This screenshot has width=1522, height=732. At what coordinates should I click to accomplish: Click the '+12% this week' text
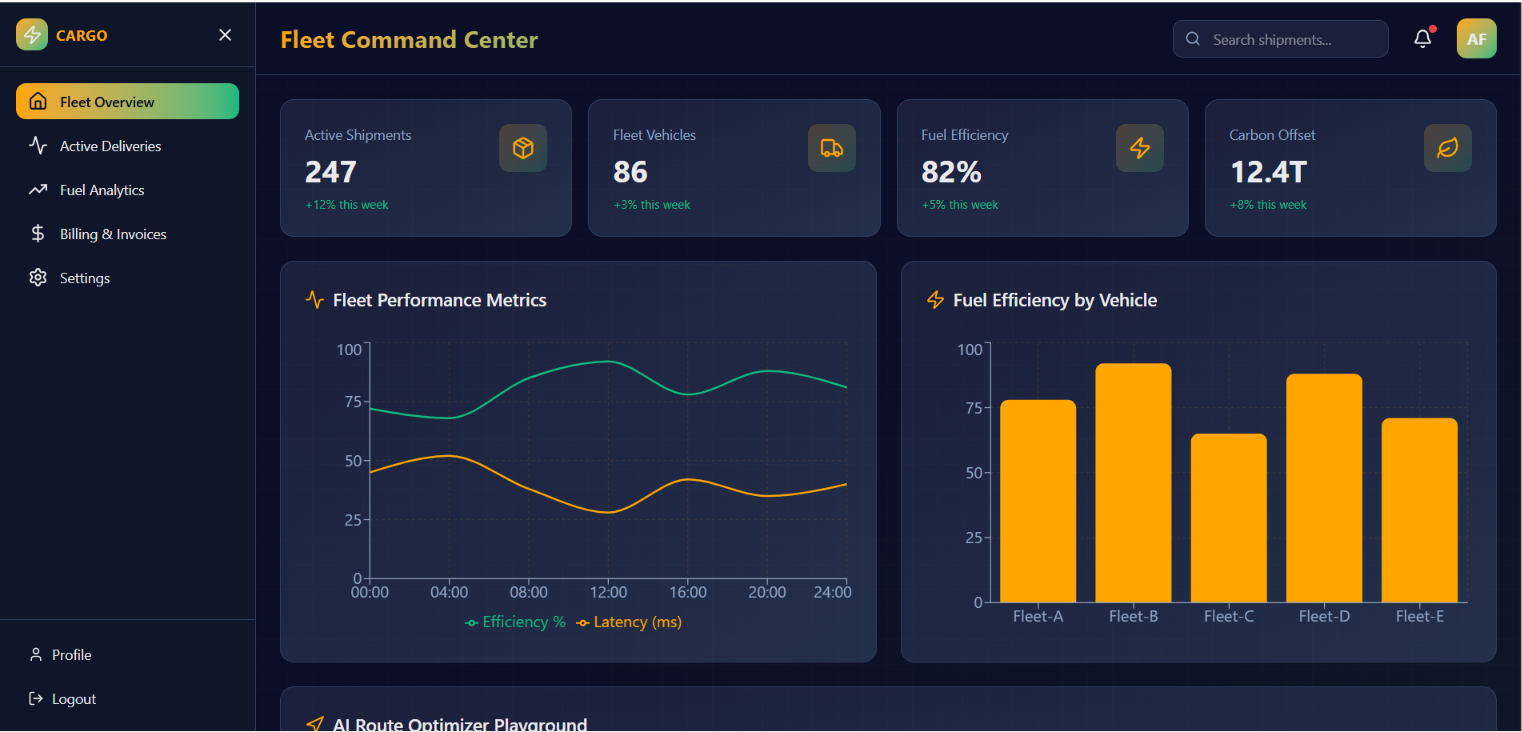point(346,204)
